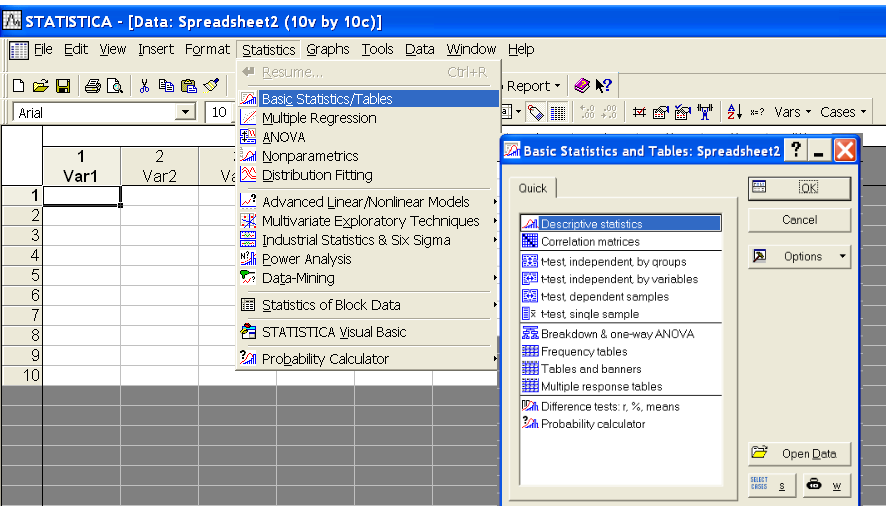Click the tag label toolbar icon
886x506 pixels.
(535, 113)
